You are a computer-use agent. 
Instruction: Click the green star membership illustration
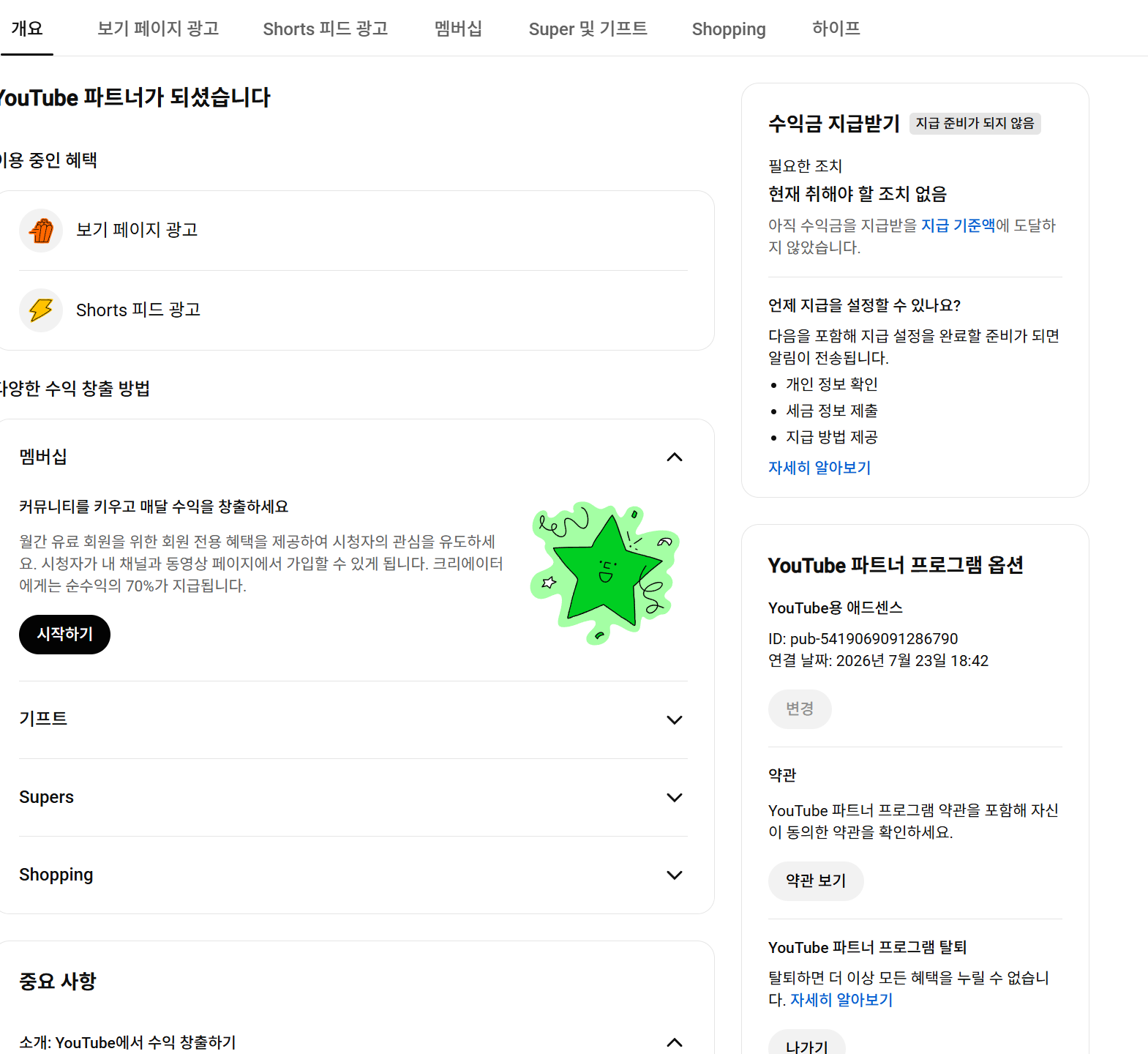tap(604, 572)
